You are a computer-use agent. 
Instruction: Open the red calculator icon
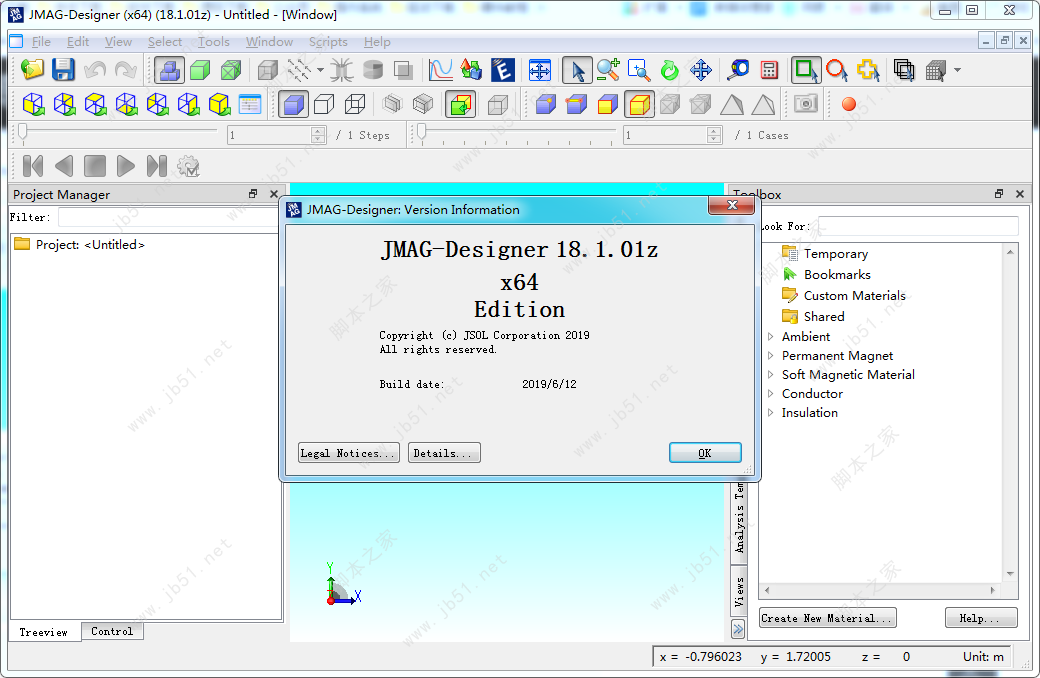(769, 70)
